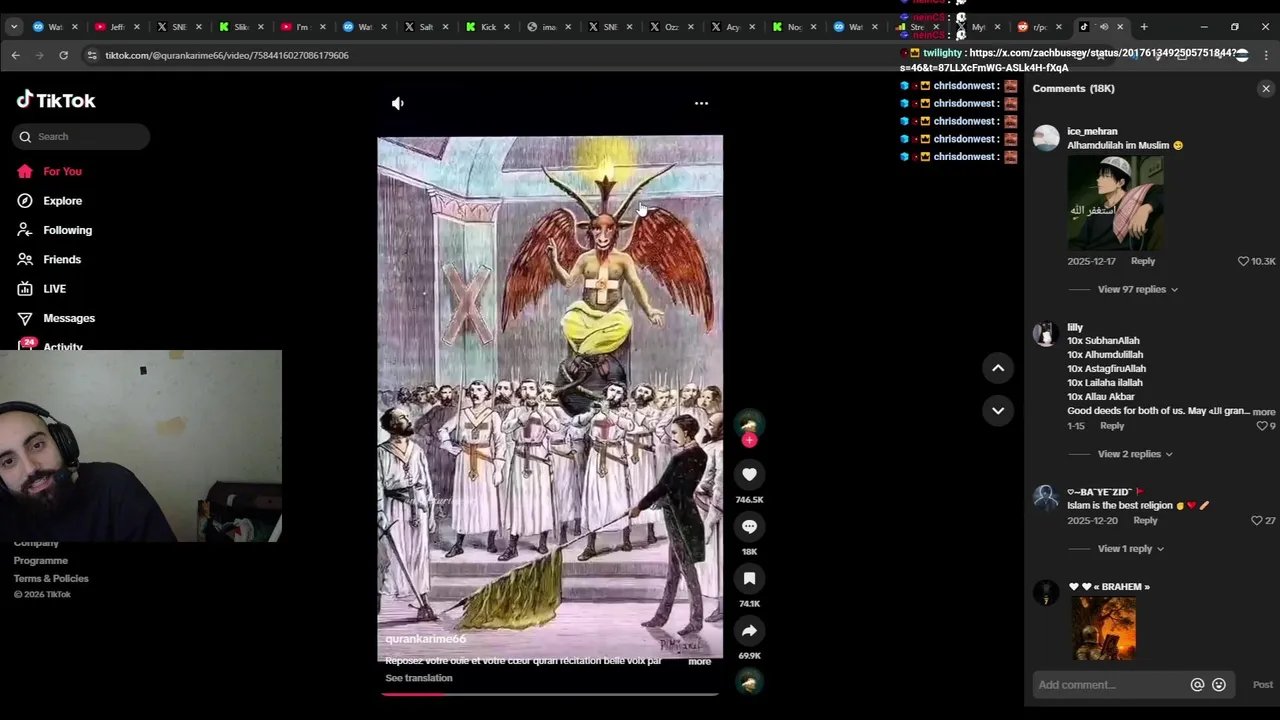Expand View 1 reply
Image resolution: width=1280 pixels, height=720 pixels.
tap(1131, 549)
